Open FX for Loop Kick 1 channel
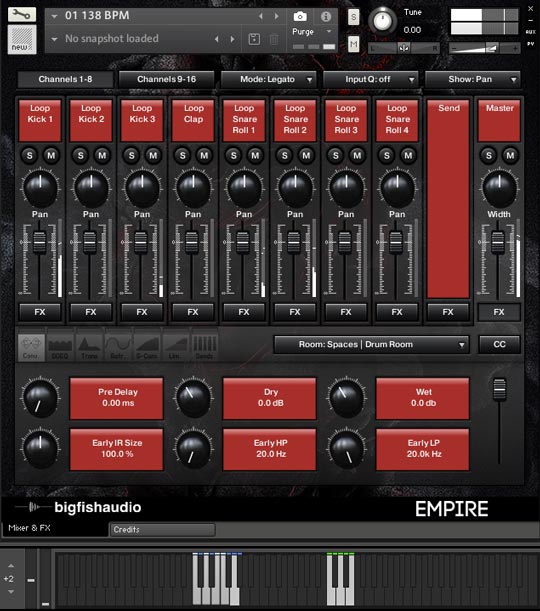This screenshot has width=540, height=611. (40, 312)
